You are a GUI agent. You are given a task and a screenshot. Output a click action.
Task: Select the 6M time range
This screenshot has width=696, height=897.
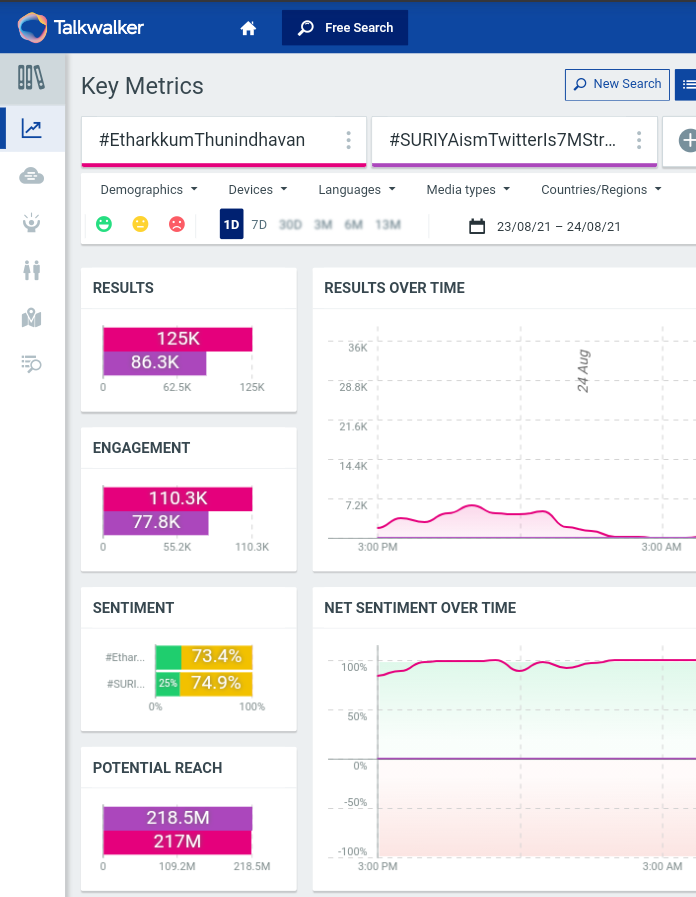coord(353,225)
